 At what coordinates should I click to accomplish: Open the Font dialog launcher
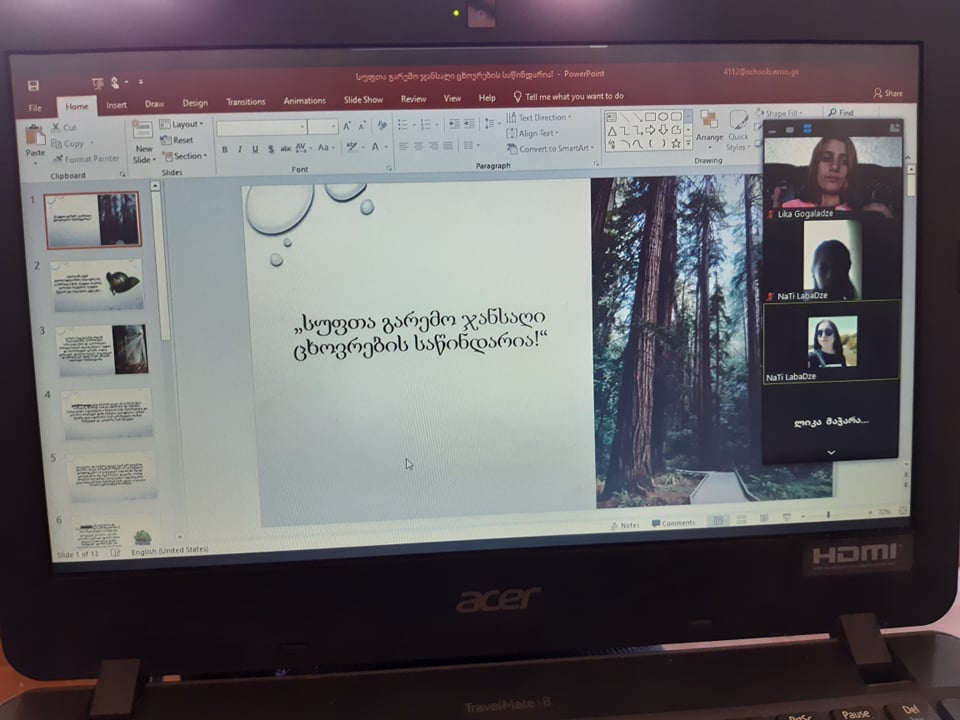(389, 168)
